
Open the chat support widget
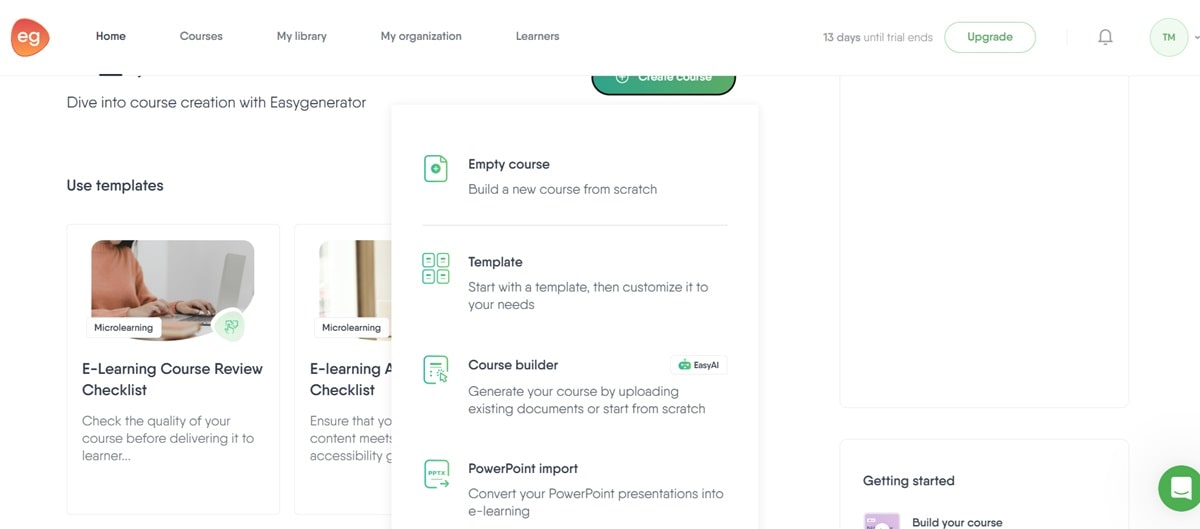(x=1180, y=488)
